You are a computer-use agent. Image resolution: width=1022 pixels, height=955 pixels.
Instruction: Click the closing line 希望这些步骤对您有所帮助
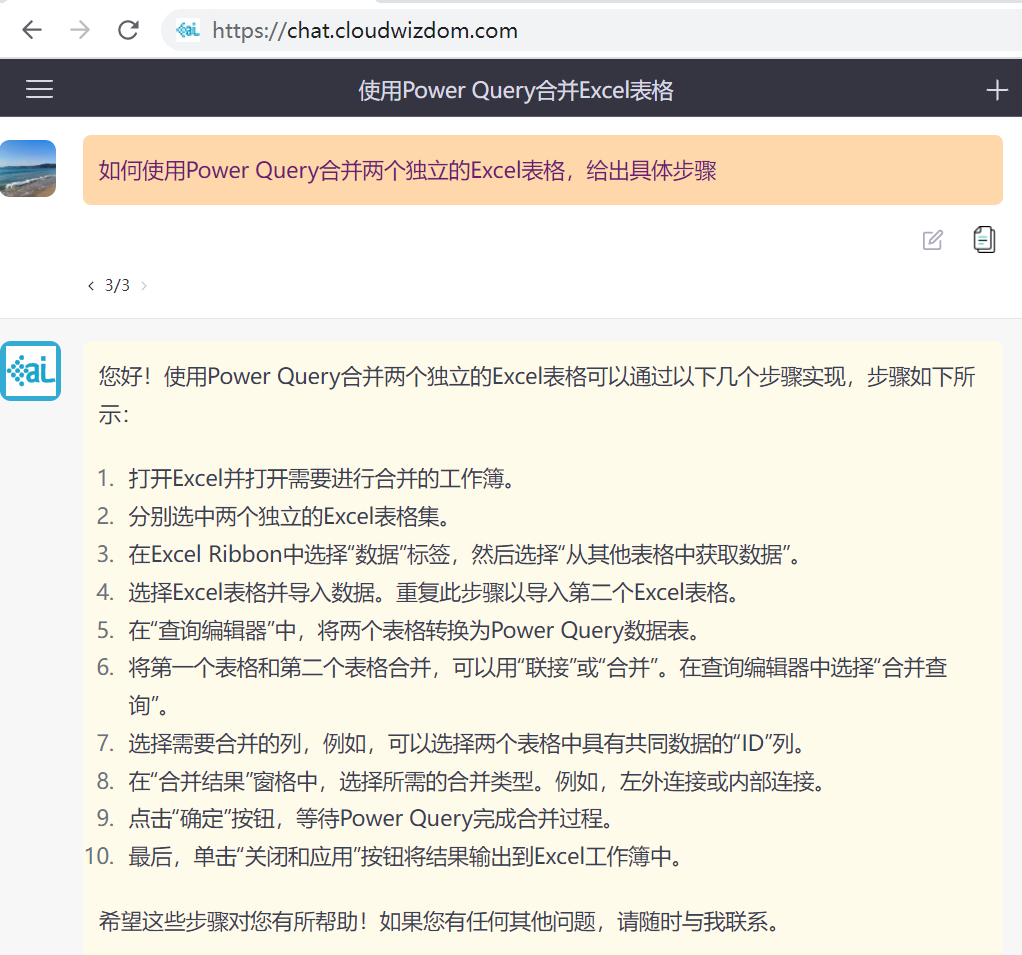tap(439, 921)
